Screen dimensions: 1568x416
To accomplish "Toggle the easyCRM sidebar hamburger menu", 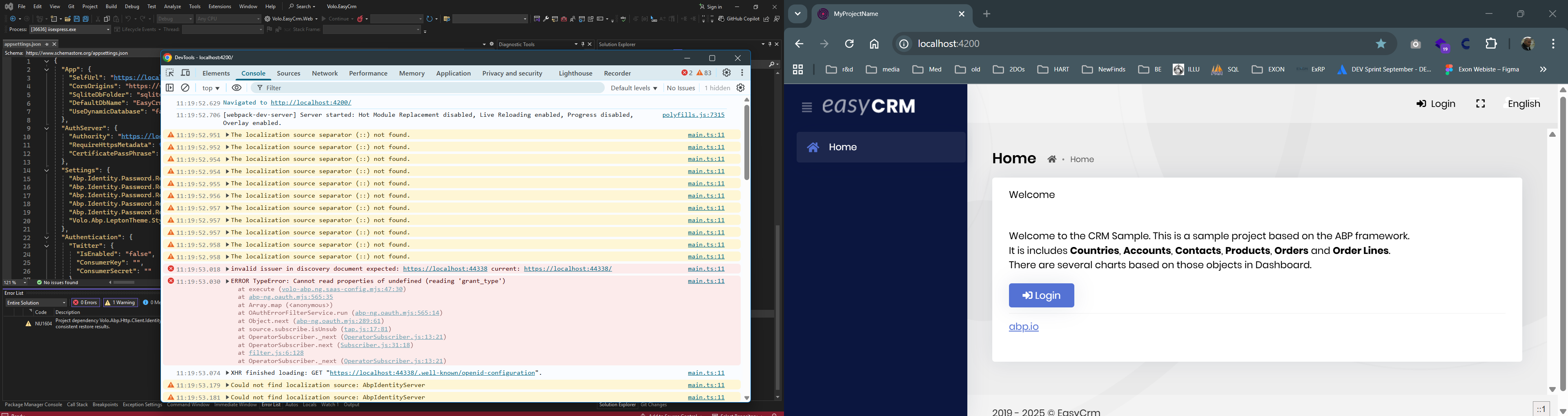I will [x=806, y=108].
